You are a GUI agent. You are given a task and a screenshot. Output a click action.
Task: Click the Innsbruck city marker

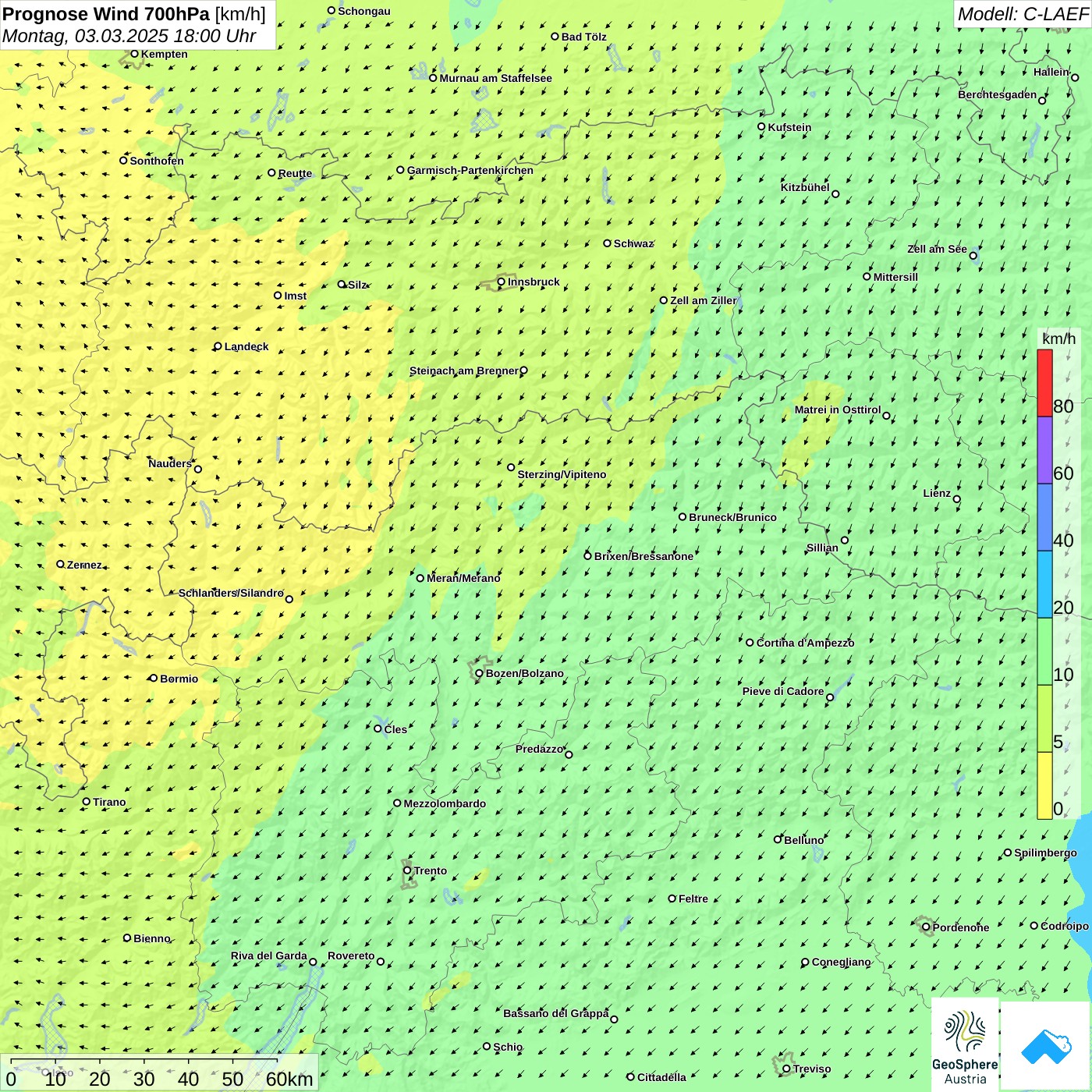click(502, 282)
